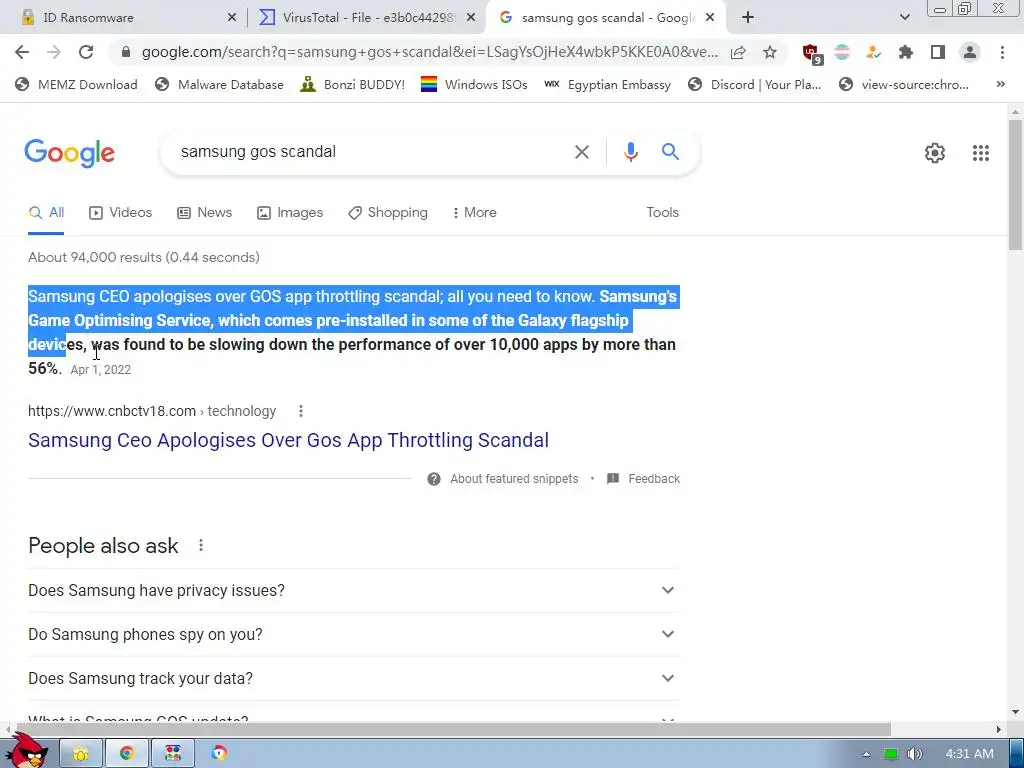Open Bonzi BUDDY! bookmark

(x=353, y=84)
